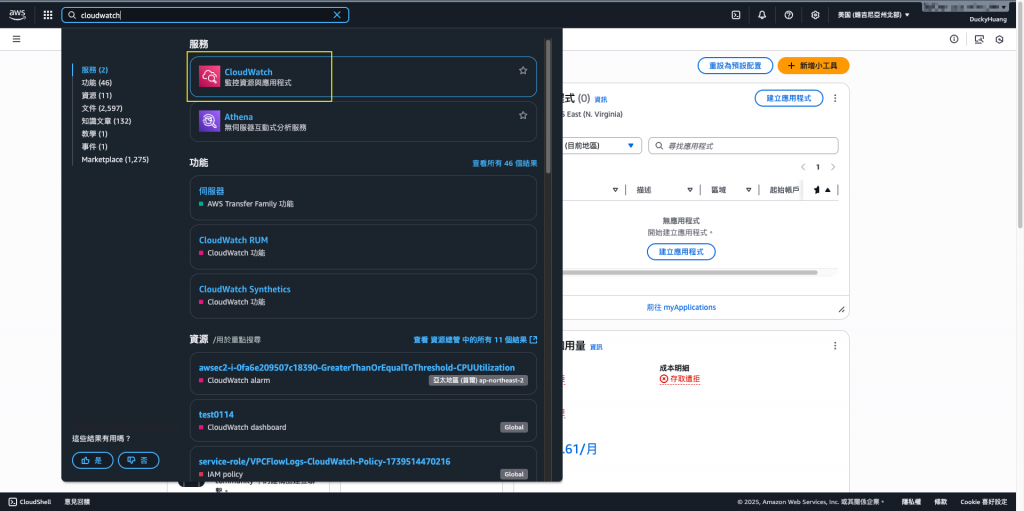Viewport: 1024px width, 511px height.
Task: Sort by the 區域 column arrow
Action: point(748,190)
